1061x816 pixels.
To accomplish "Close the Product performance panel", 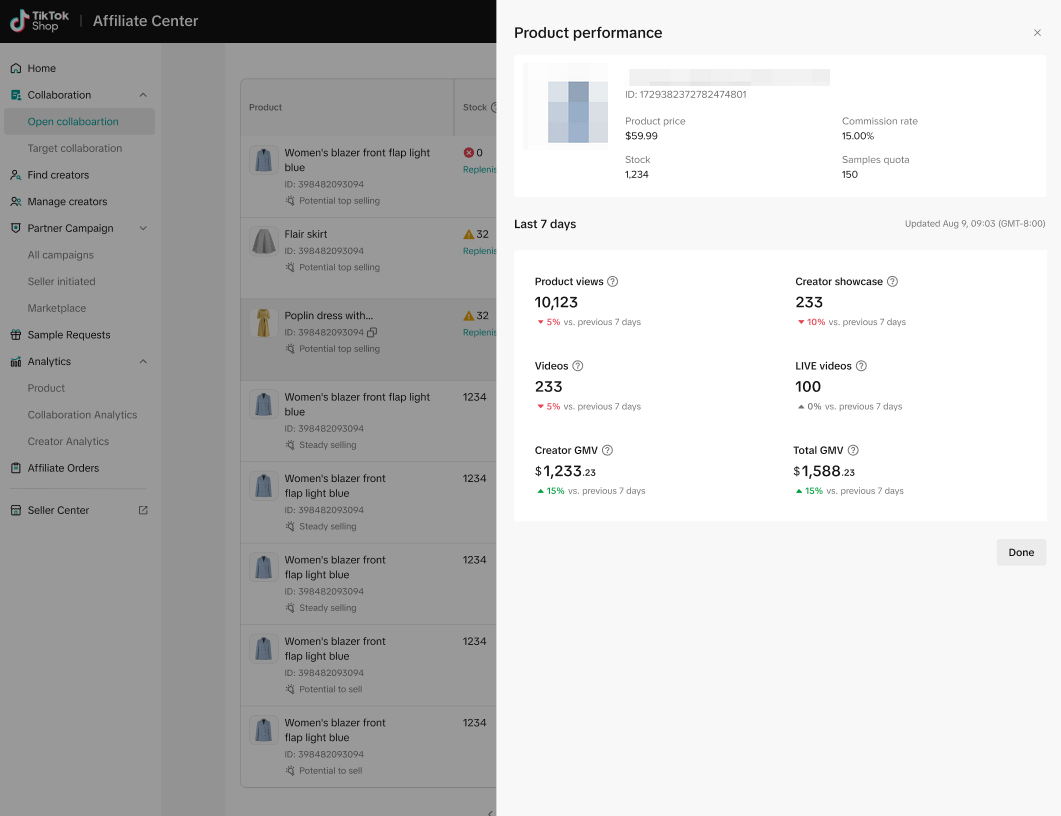I will point(1037,33).
